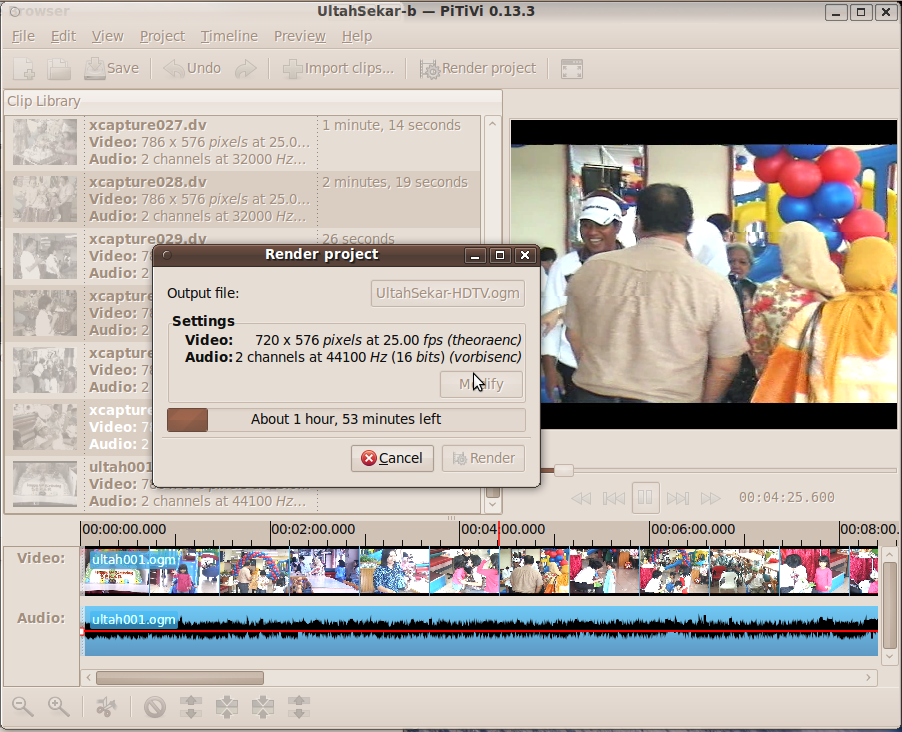This screenshot has height=732, width=902.
Task: Click the Redo arrow icon
Action: tap(246, 69)
